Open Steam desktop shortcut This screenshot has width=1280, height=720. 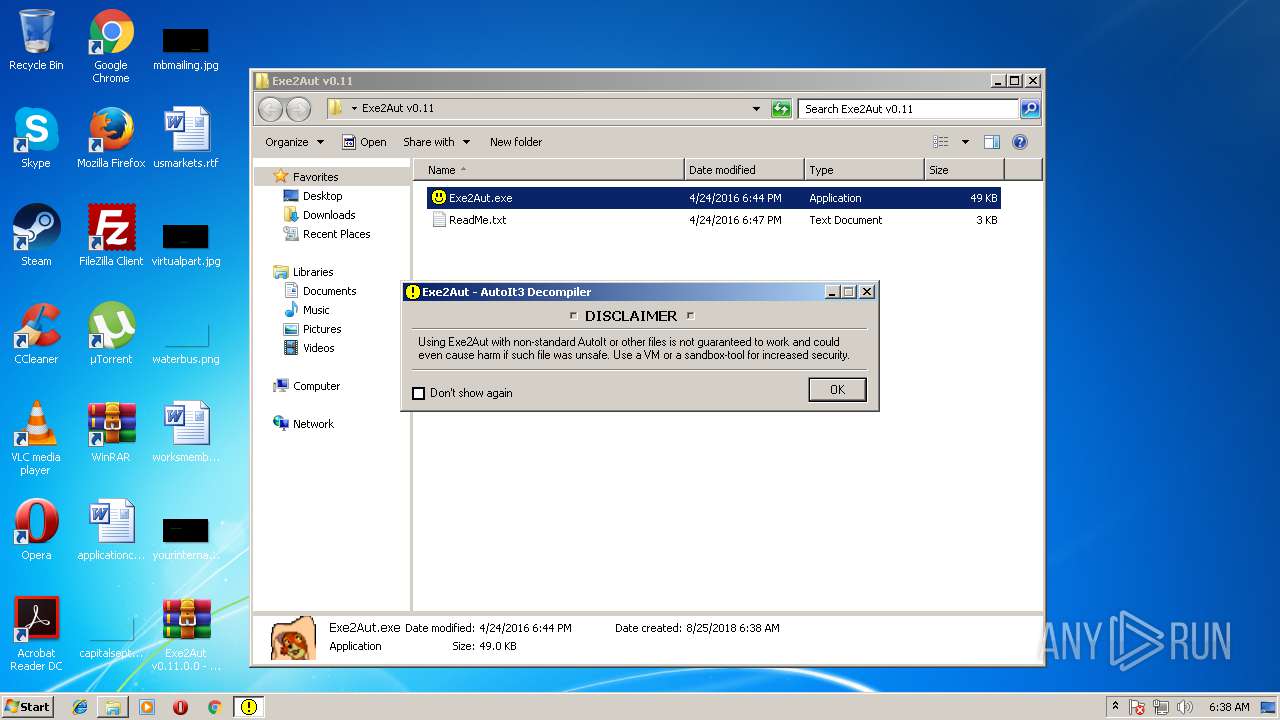tap(36, 236)
